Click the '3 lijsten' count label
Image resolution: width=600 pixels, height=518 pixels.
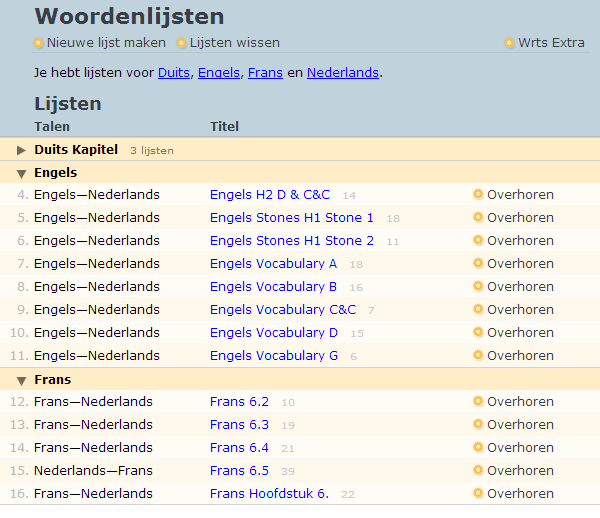(x=152, y=151)
